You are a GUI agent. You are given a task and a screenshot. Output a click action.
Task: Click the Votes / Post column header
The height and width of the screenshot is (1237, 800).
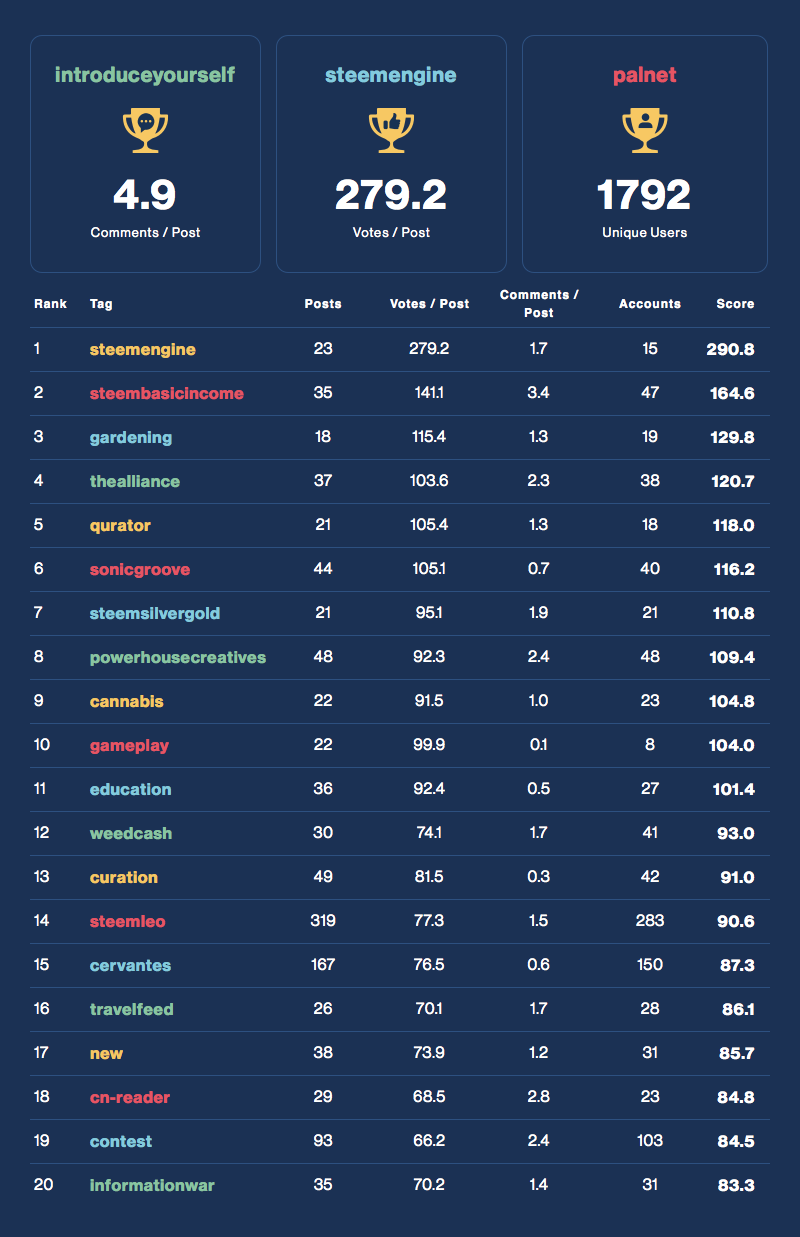coord(429,303)
